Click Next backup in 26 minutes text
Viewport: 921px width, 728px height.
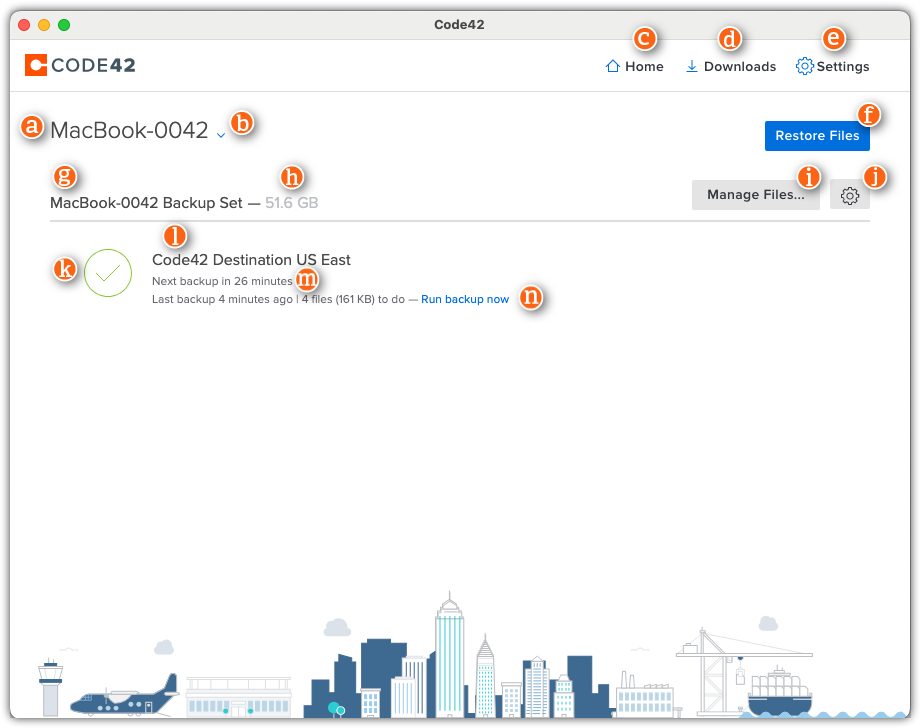(222, 281)
